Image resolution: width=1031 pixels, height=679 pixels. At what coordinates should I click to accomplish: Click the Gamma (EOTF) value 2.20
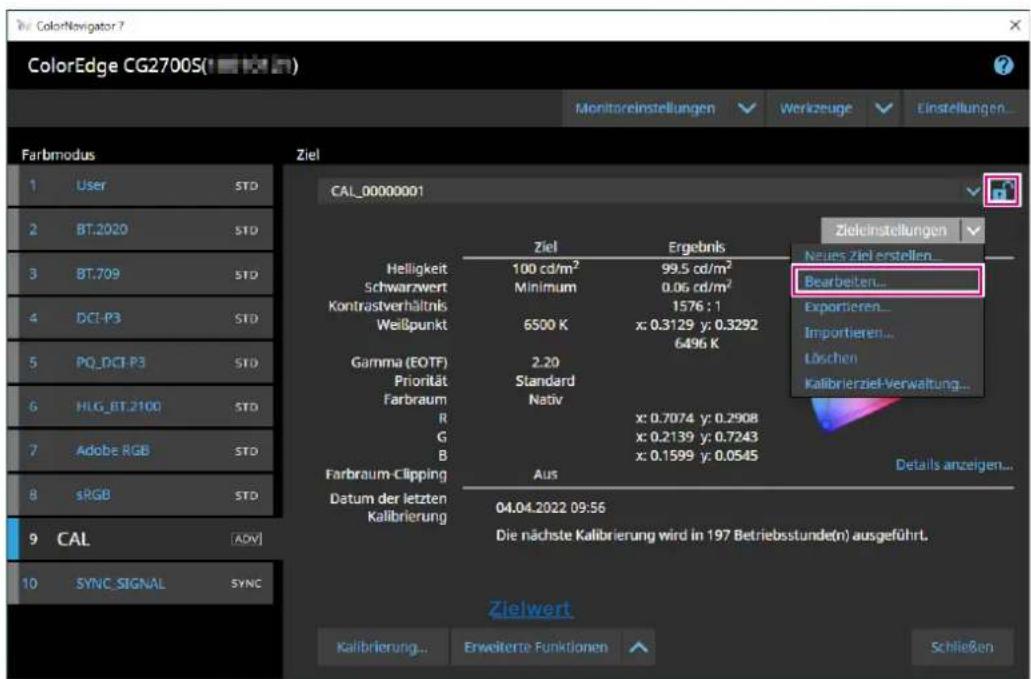545,362
